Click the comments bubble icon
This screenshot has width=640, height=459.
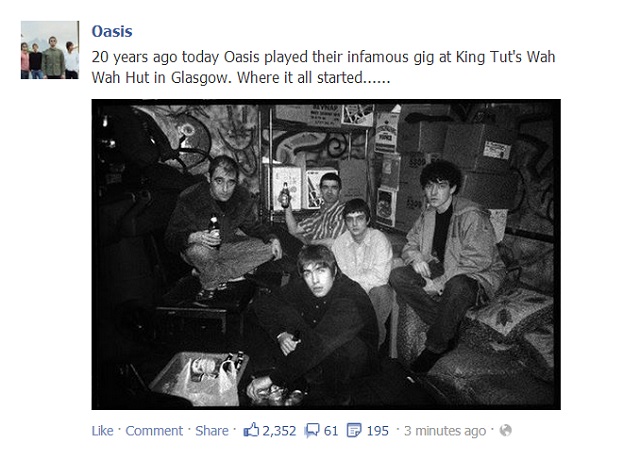(310, 431)
